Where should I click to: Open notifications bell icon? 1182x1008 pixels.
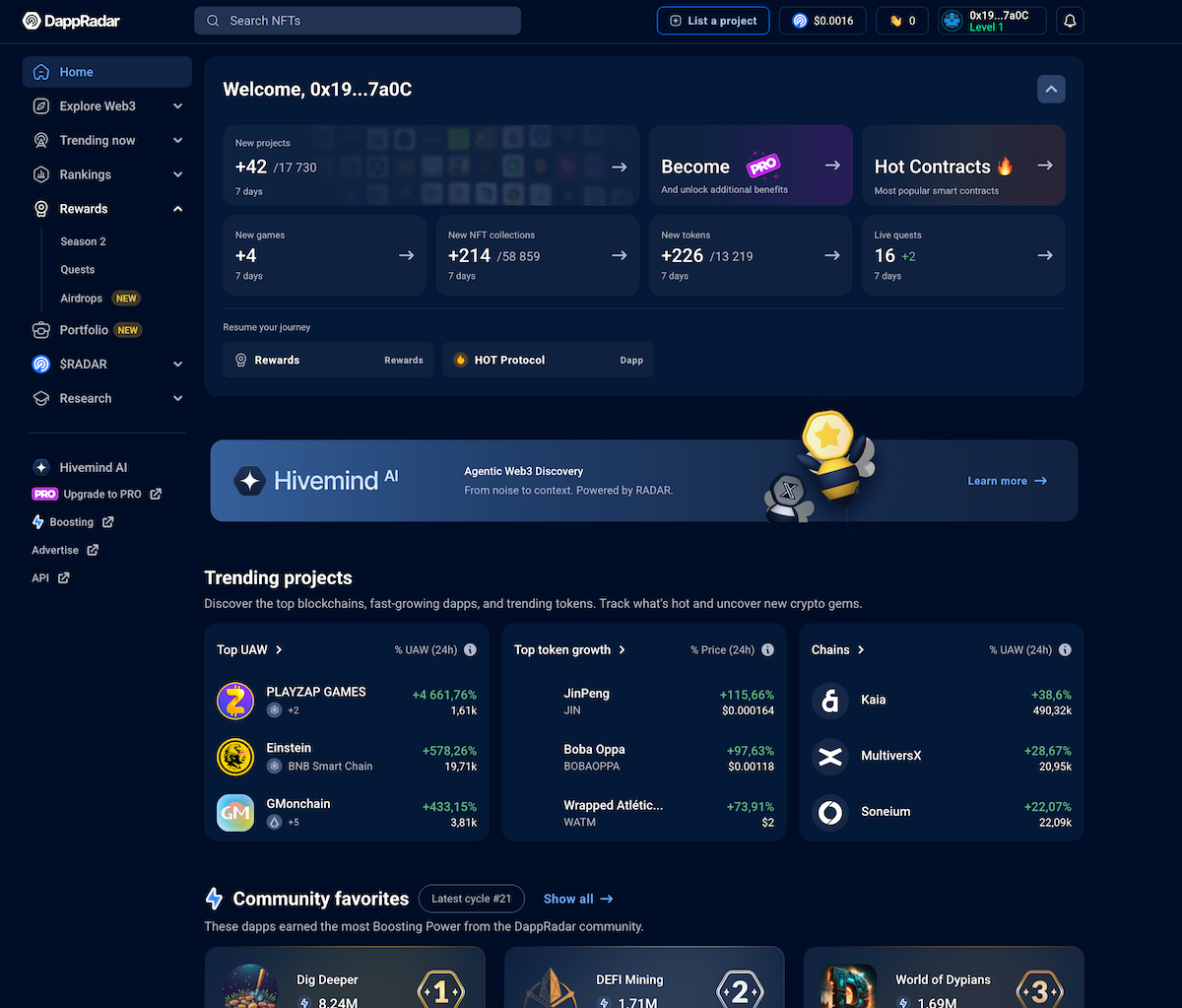point(1070,21)
